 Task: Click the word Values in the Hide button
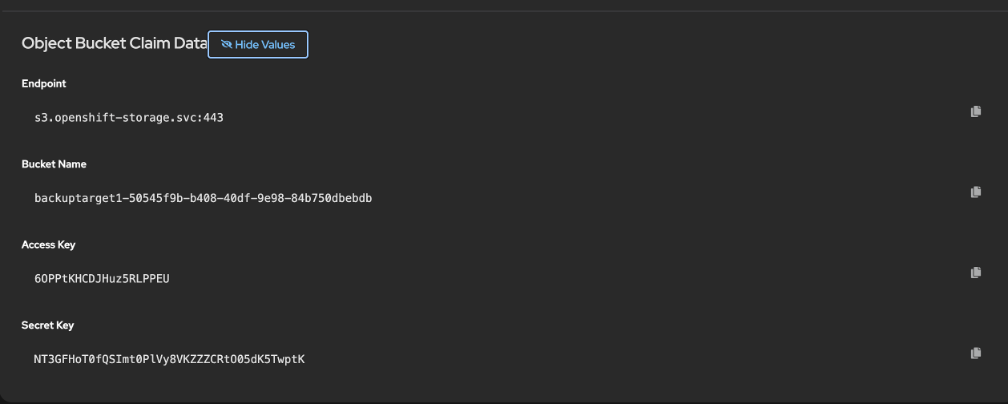tap(279, 45)
